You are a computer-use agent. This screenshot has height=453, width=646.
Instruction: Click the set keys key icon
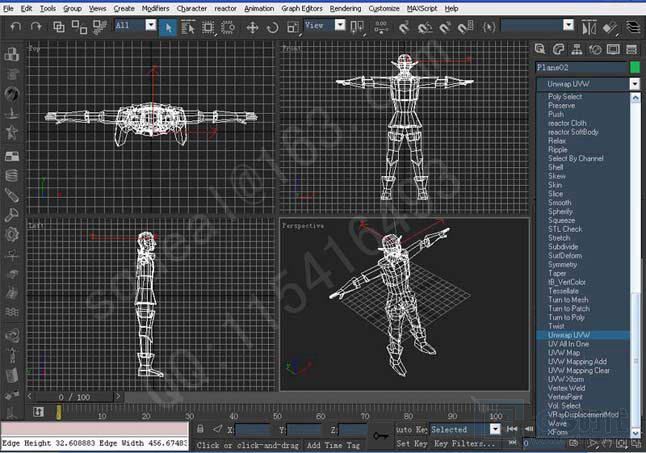(381, 435)
